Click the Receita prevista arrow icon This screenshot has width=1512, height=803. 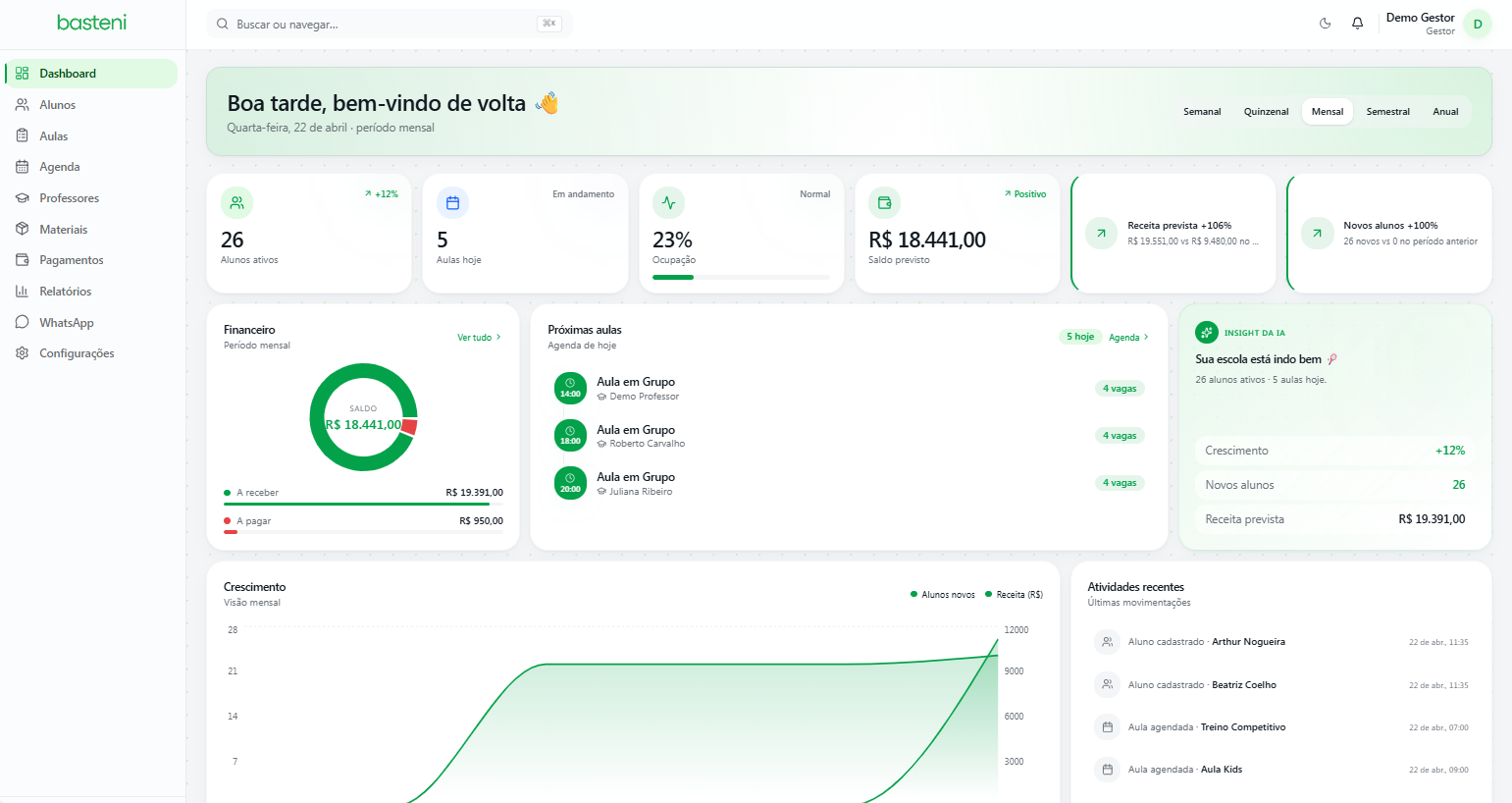(1101, 234)
